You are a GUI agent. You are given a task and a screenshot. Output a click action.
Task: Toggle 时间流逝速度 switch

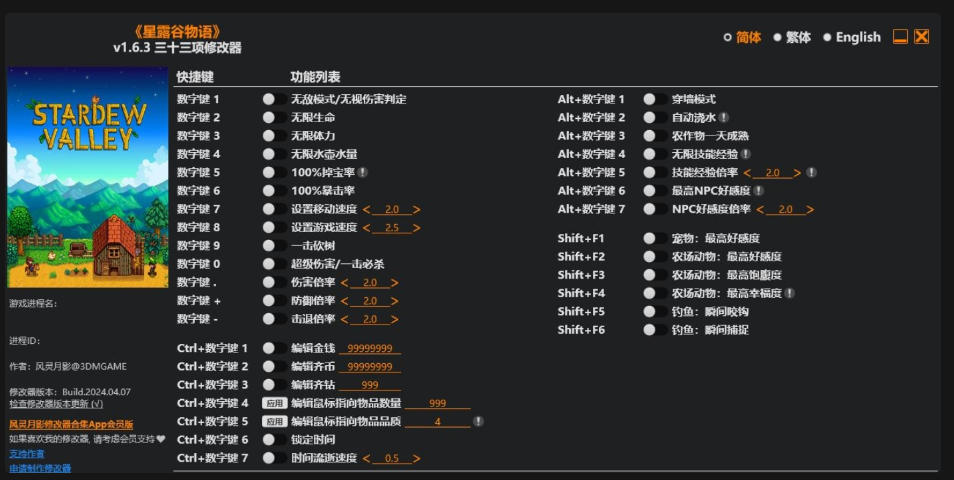274,457
